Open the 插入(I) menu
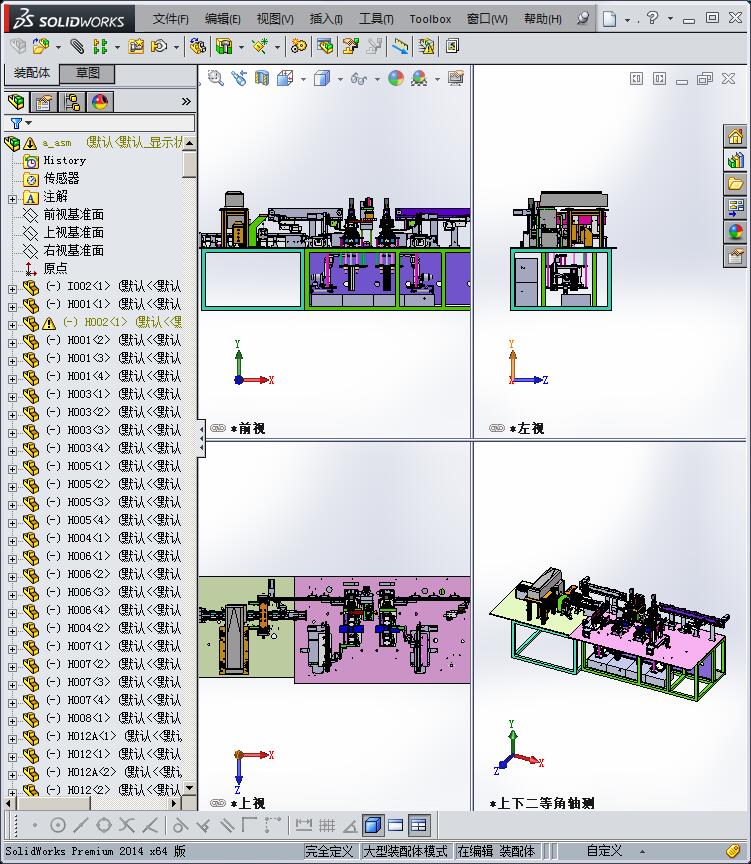751x864 pixels. coord(326,19)
